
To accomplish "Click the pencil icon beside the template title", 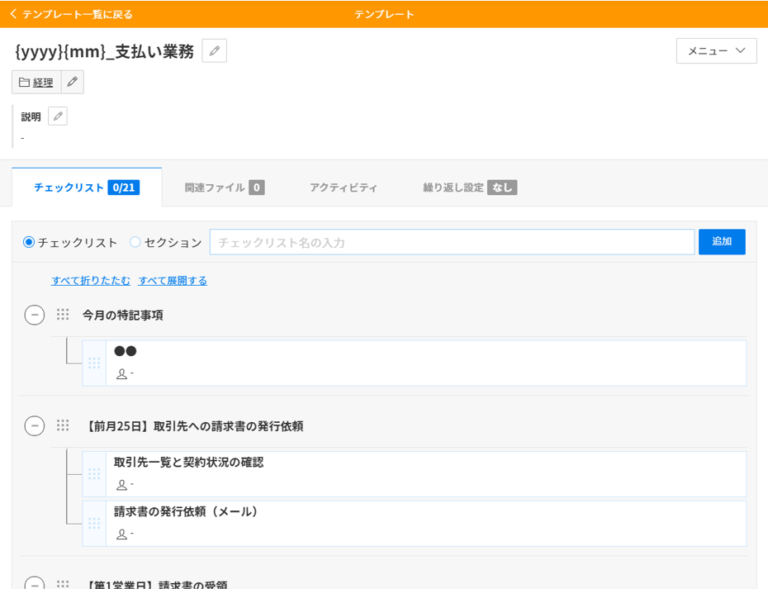I will pyautogui.click(x=214, y=51).
